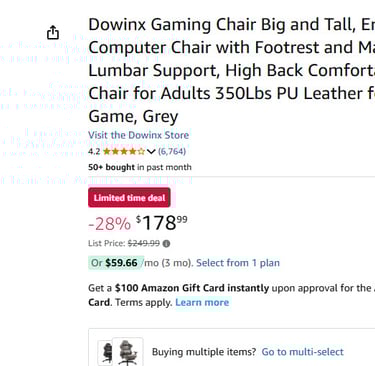Open the 6,764 customer reviews link

click(172, 152)
